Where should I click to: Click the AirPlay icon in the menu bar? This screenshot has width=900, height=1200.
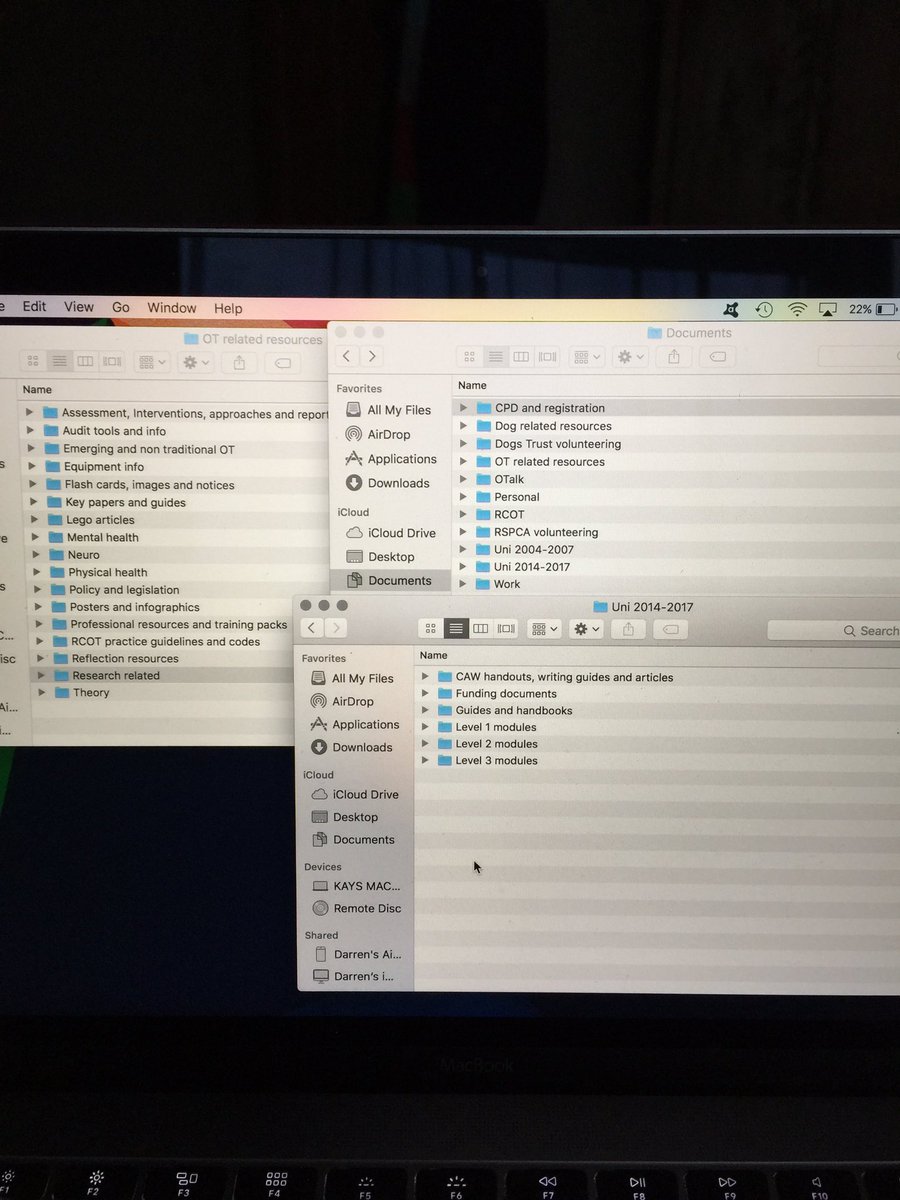(826, 310)
